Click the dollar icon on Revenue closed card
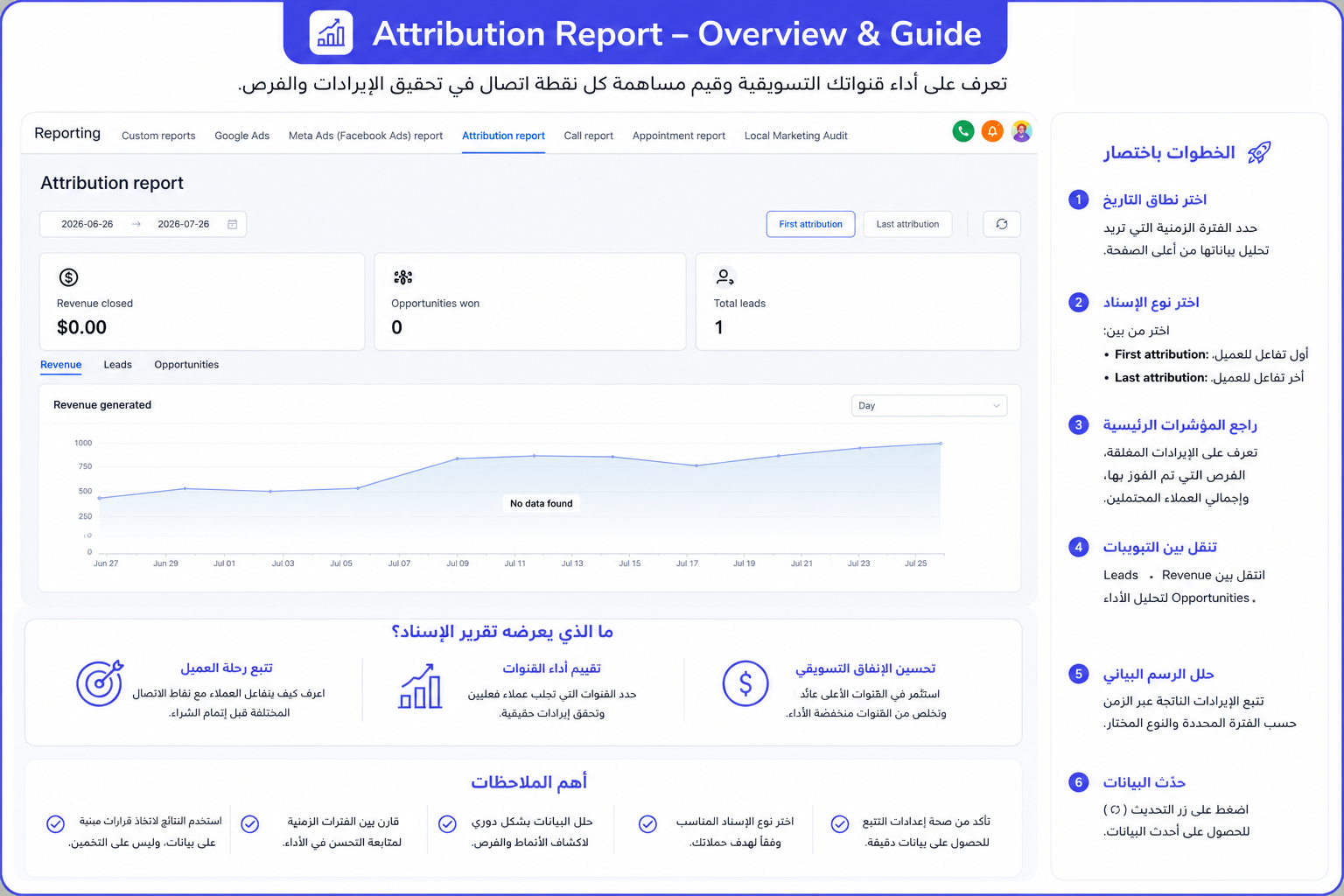1344x896 pixels. (x=68, y=277)
